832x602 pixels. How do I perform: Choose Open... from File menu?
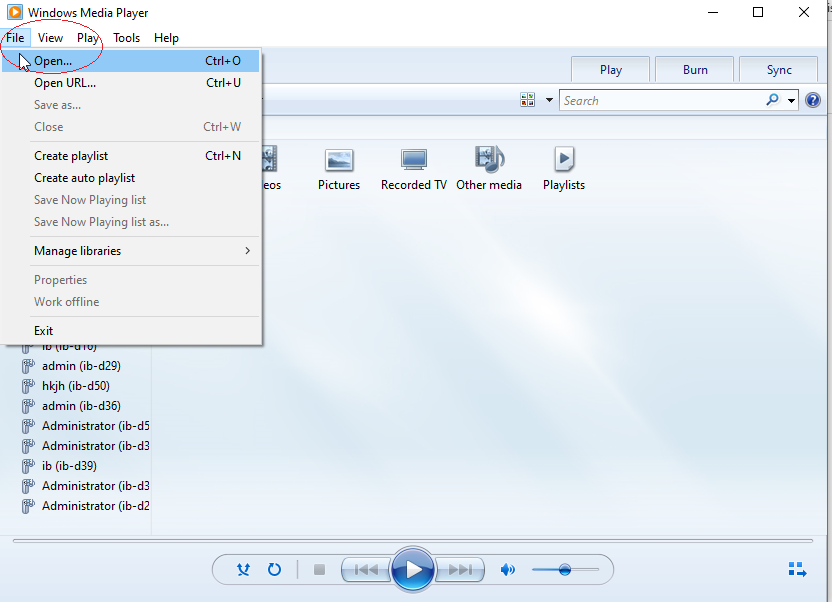(131, 61)
